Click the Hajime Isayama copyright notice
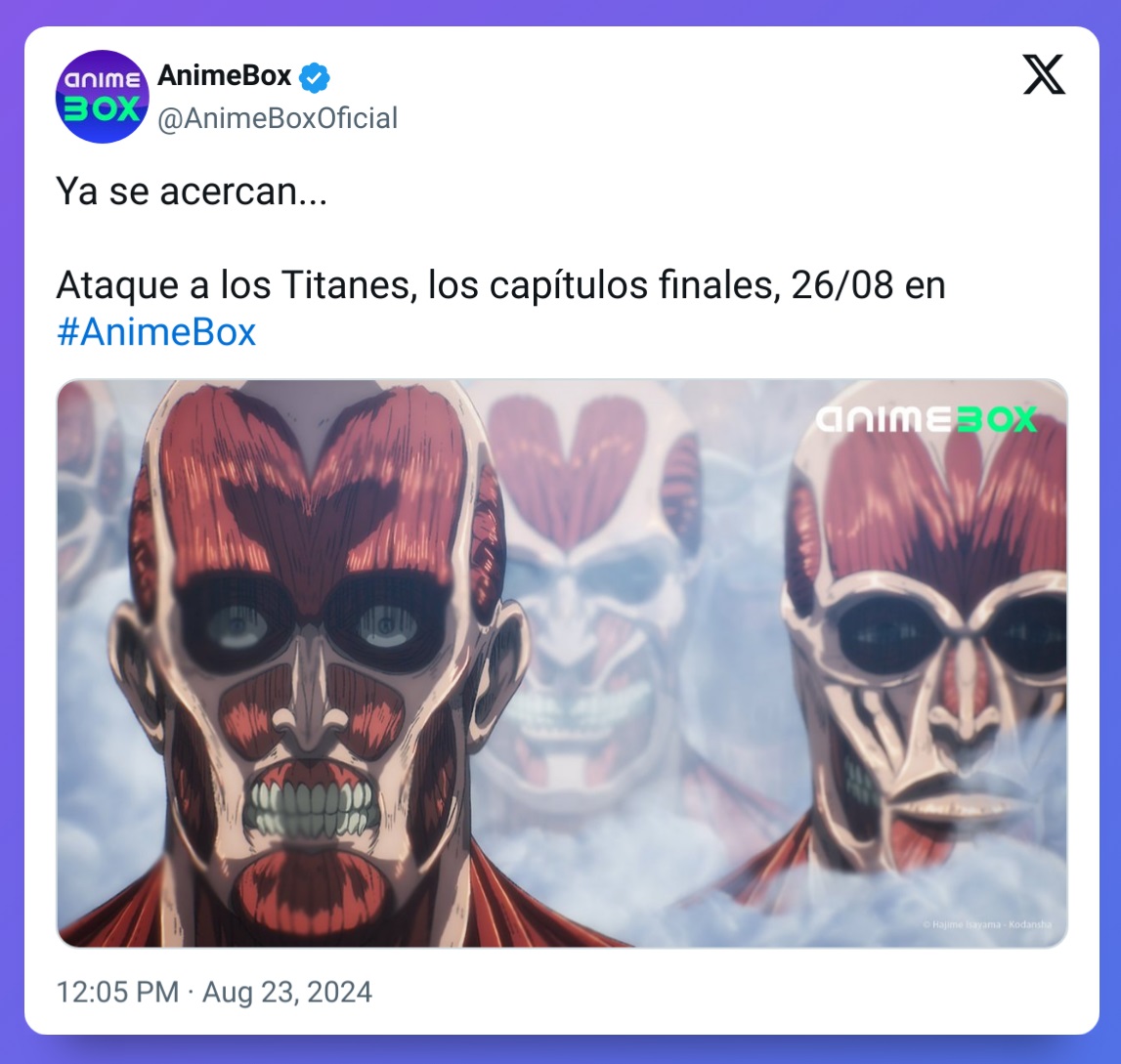The width and height of the screenshot is (1121, 1064). point(986,924)
